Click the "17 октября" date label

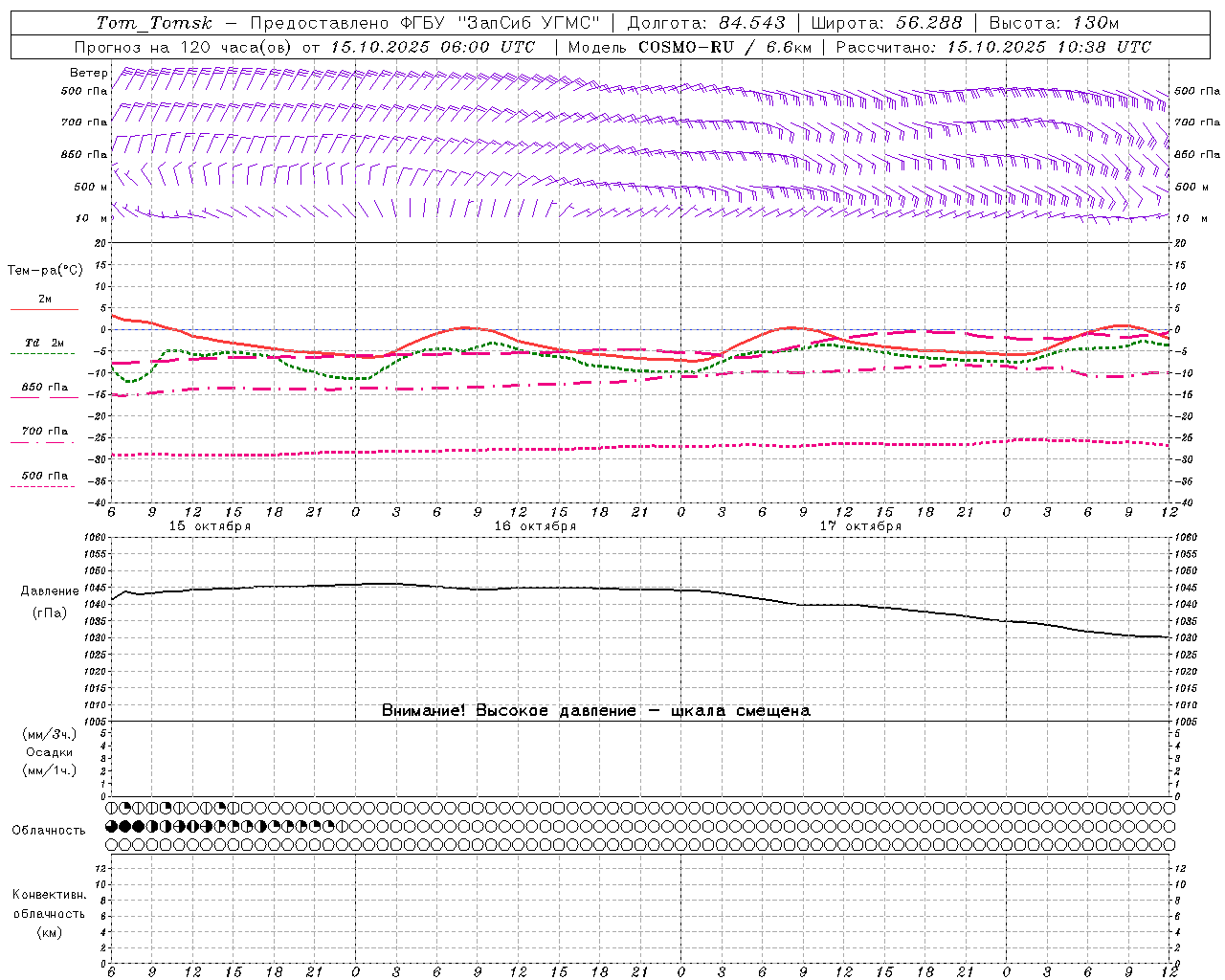click(860, 526)
